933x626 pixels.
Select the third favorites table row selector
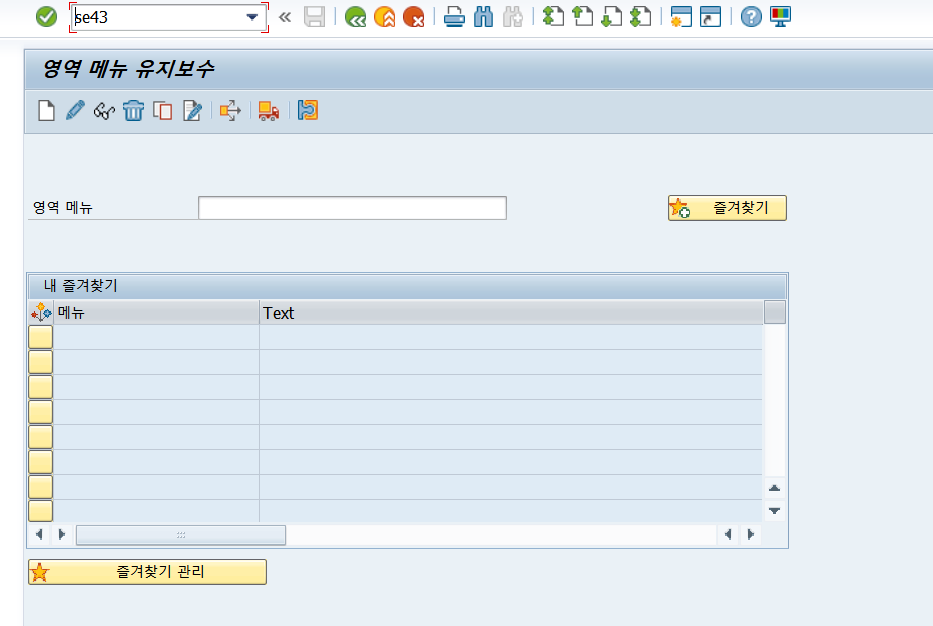click(x=40, y=387)
